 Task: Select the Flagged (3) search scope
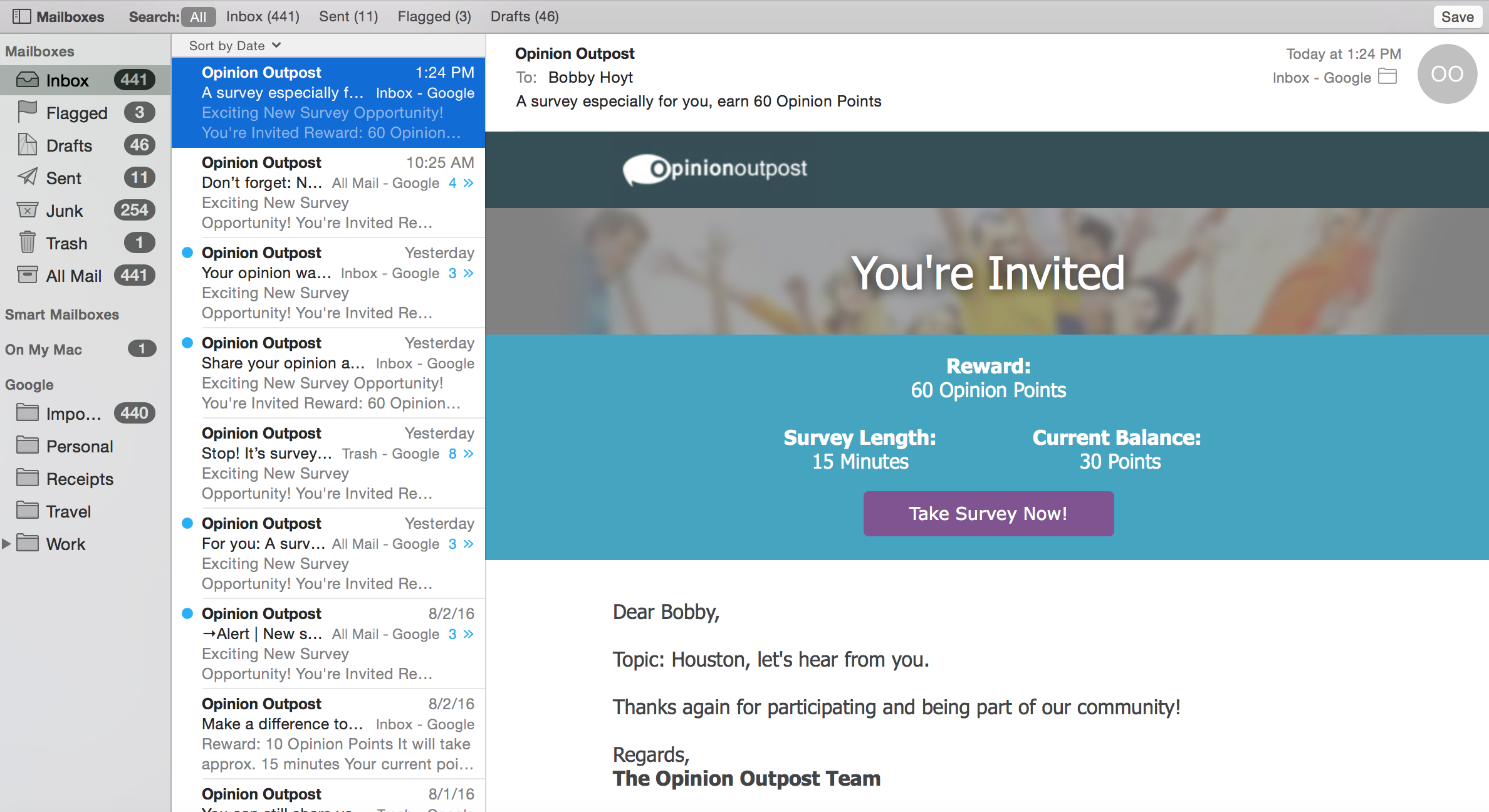coord(434,17)
